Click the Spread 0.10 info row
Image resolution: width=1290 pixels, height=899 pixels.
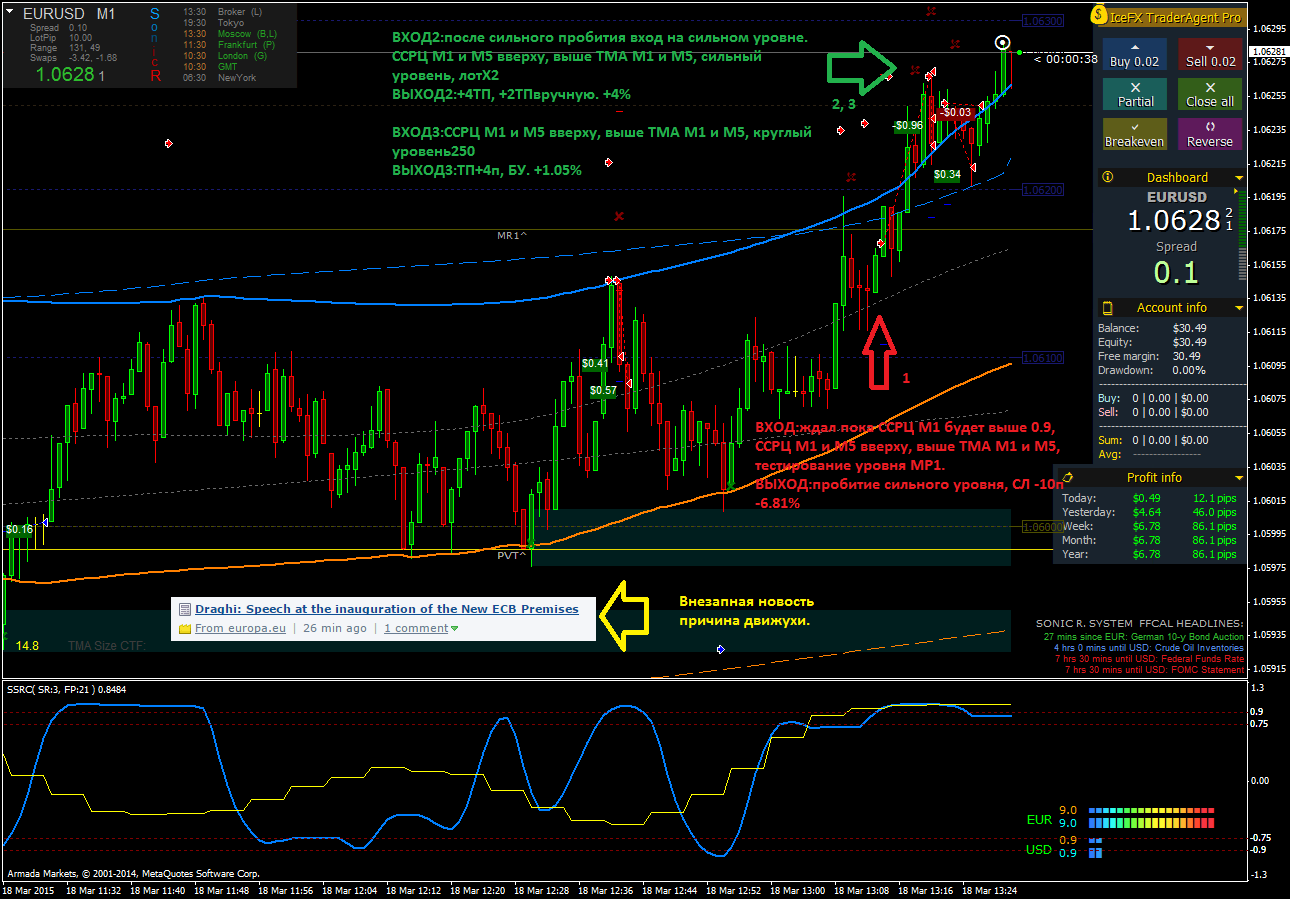pos(61,28)
